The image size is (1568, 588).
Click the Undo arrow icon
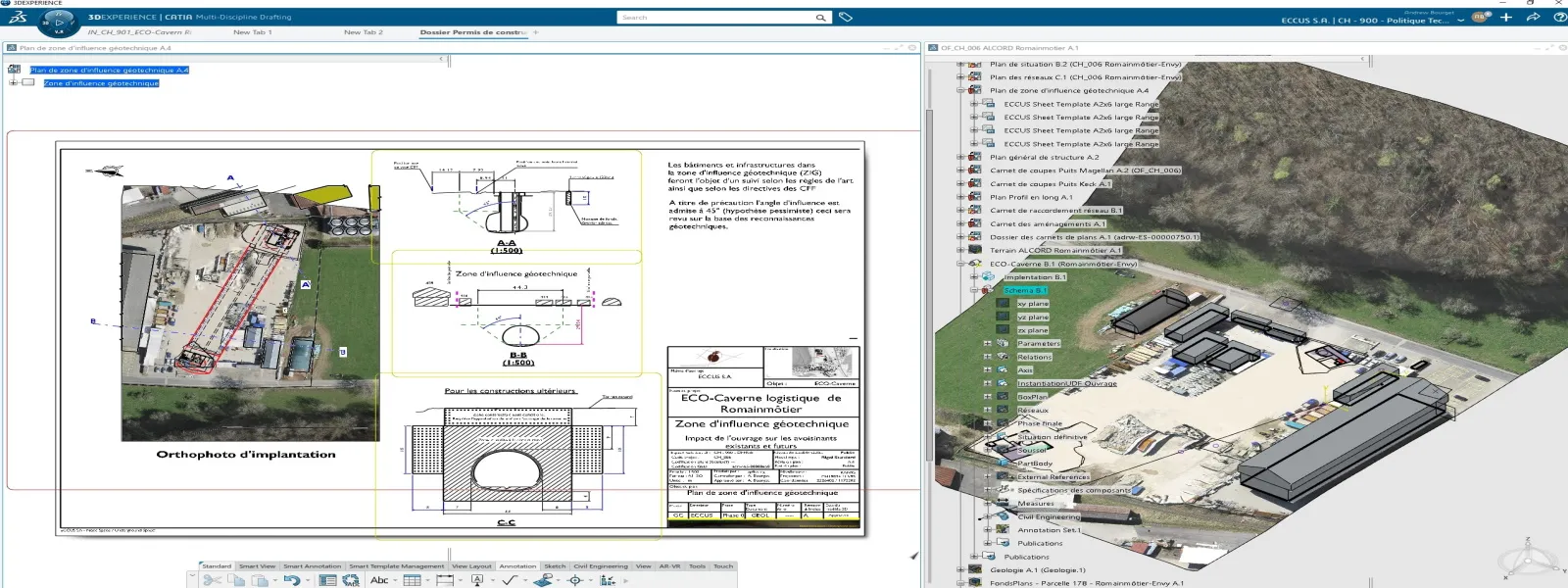pyautogui.click(x=291, y=580)
